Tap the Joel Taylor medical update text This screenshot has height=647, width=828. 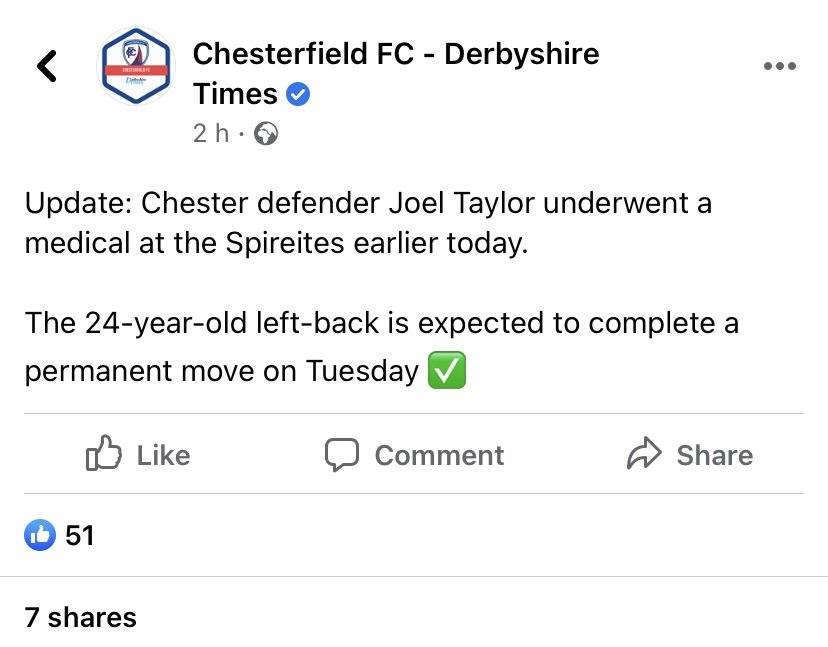(368, 223)
